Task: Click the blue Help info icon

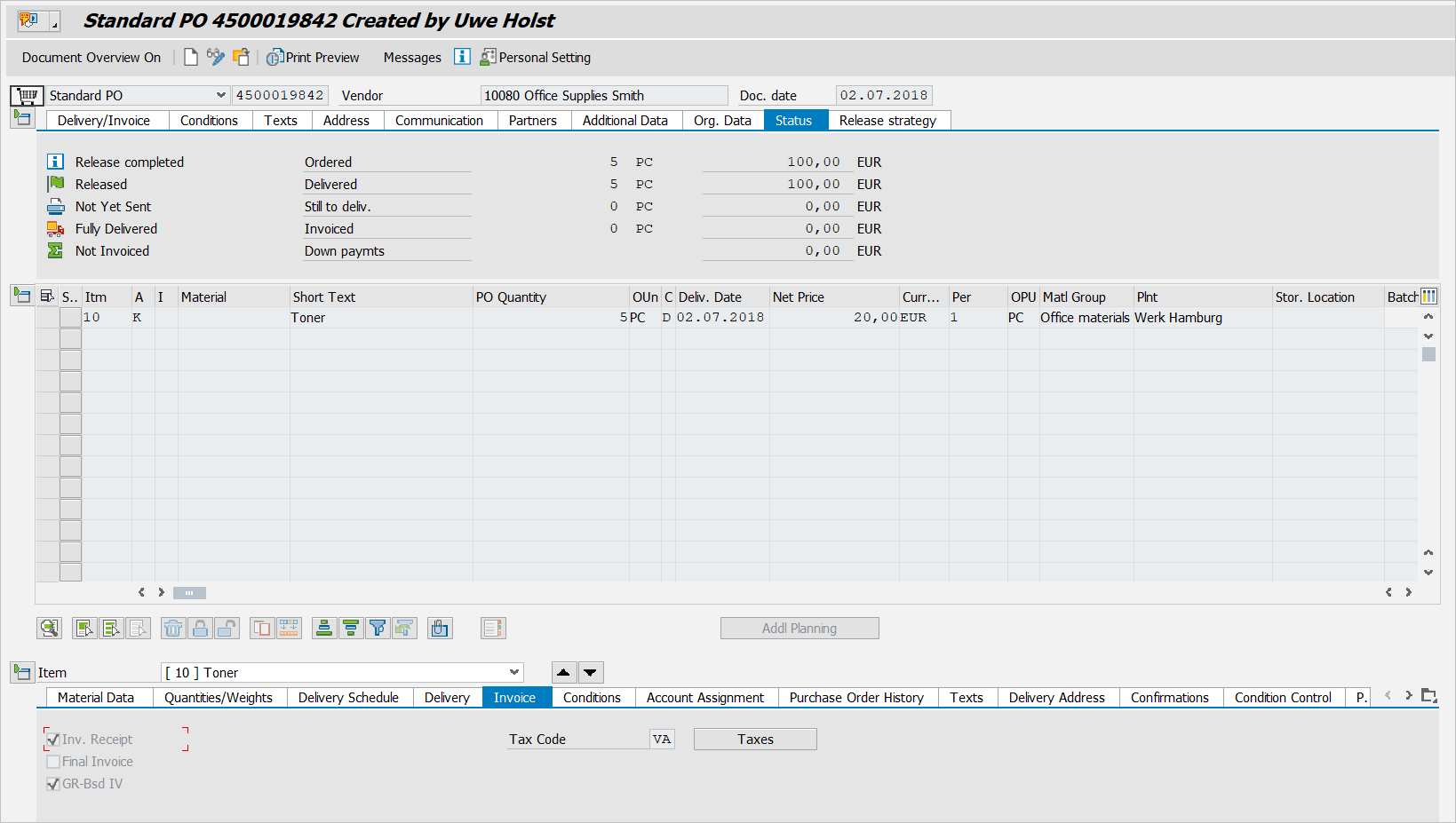Action: [x=462, y=57]
